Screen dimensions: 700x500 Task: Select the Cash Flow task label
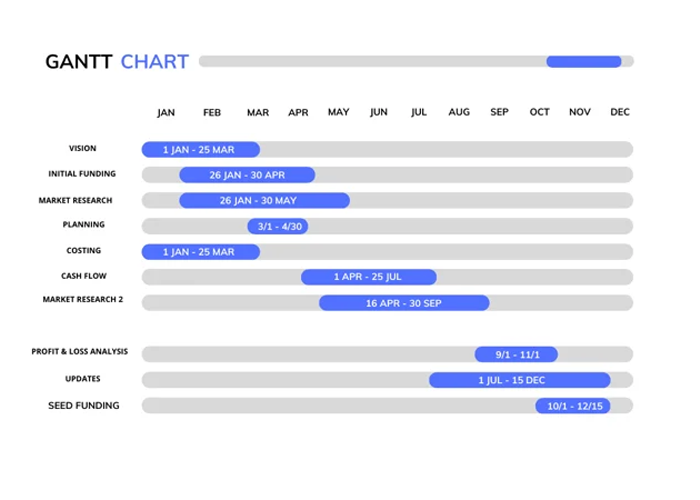pos(84,275)
